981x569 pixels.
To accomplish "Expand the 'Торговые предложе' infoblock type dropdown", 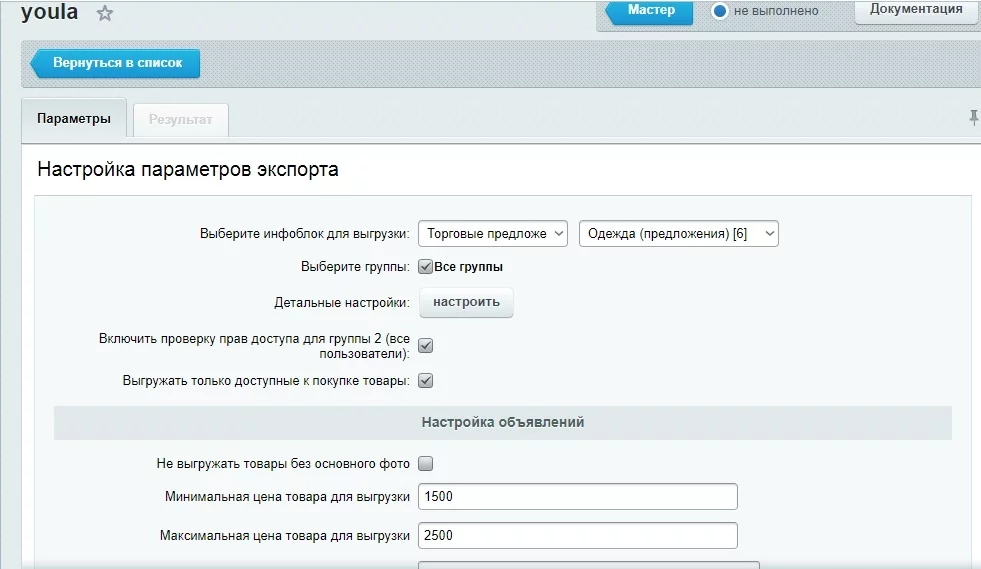I will [x=493, y=233].
